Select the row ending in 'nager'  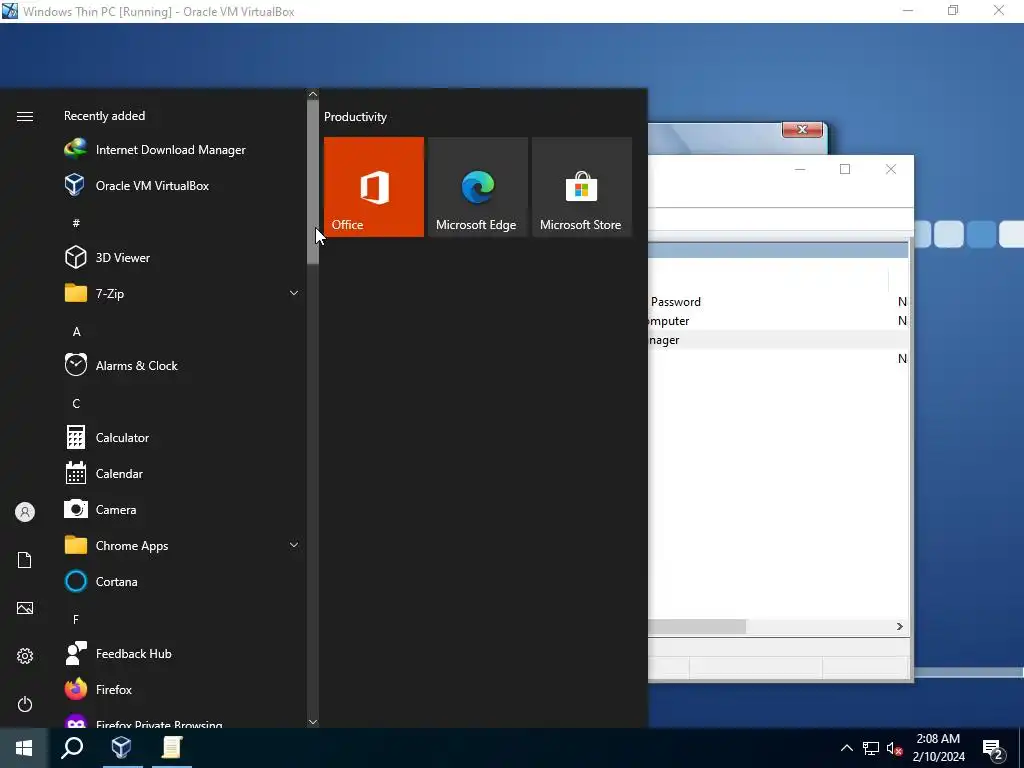click(777, 340)
